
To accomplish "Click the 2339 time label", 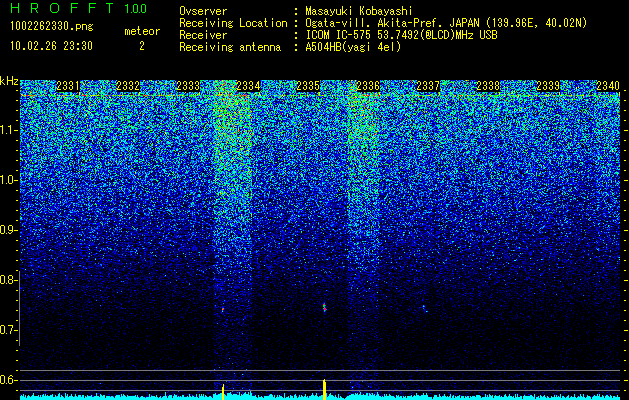I will pos(548,86).
